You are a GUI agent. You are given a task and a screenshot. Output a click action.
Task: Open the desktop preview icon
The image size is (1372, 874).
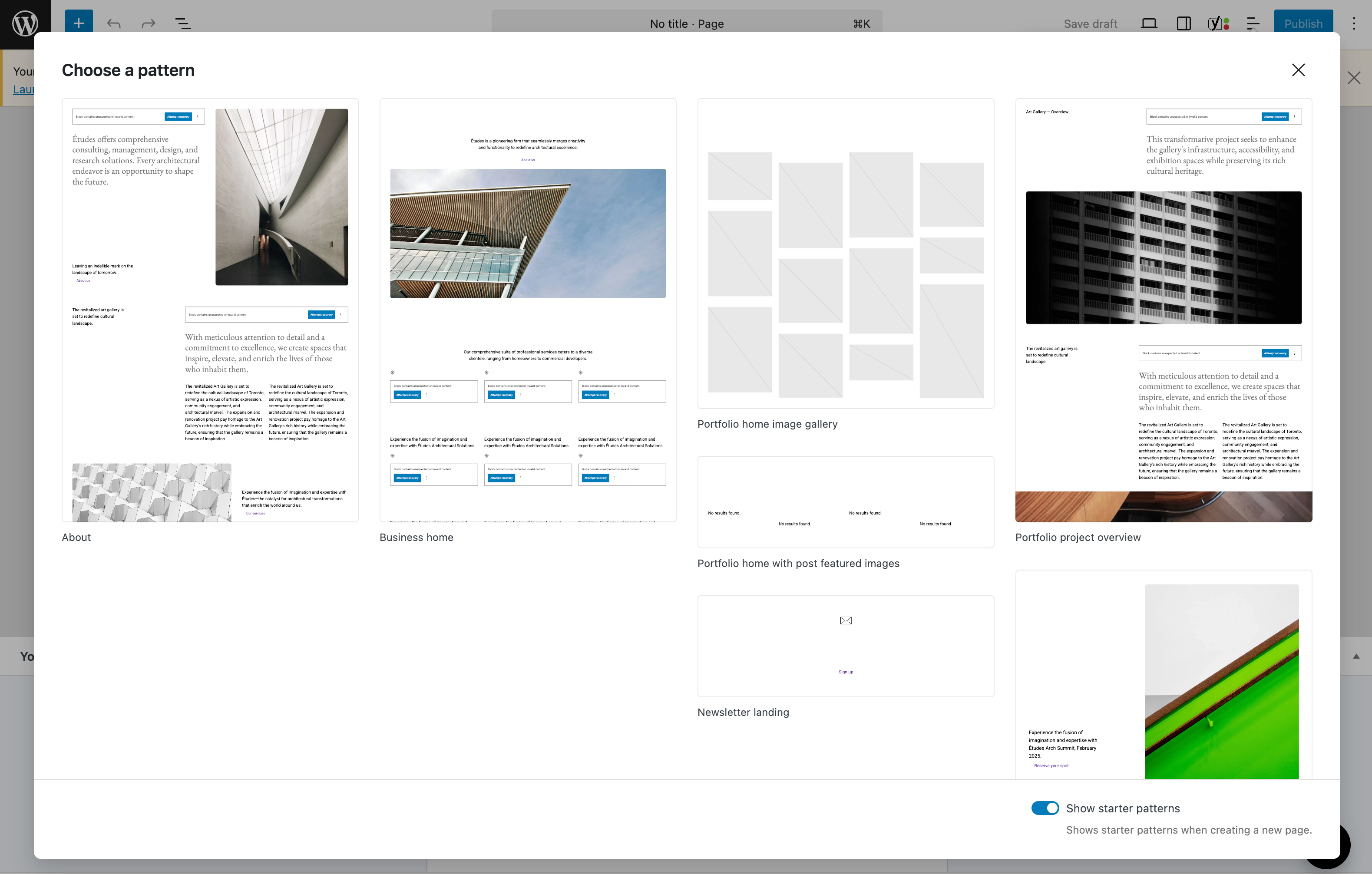point(1149,23)
